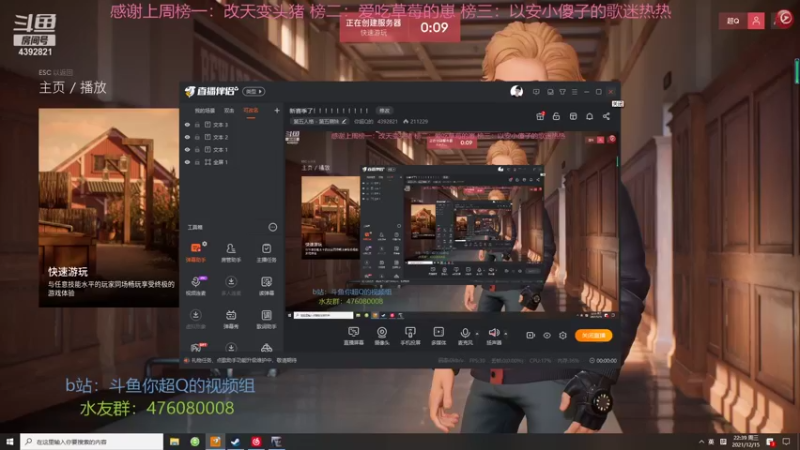Open the feedback message icon in title bar

click(x=536, y=92)
